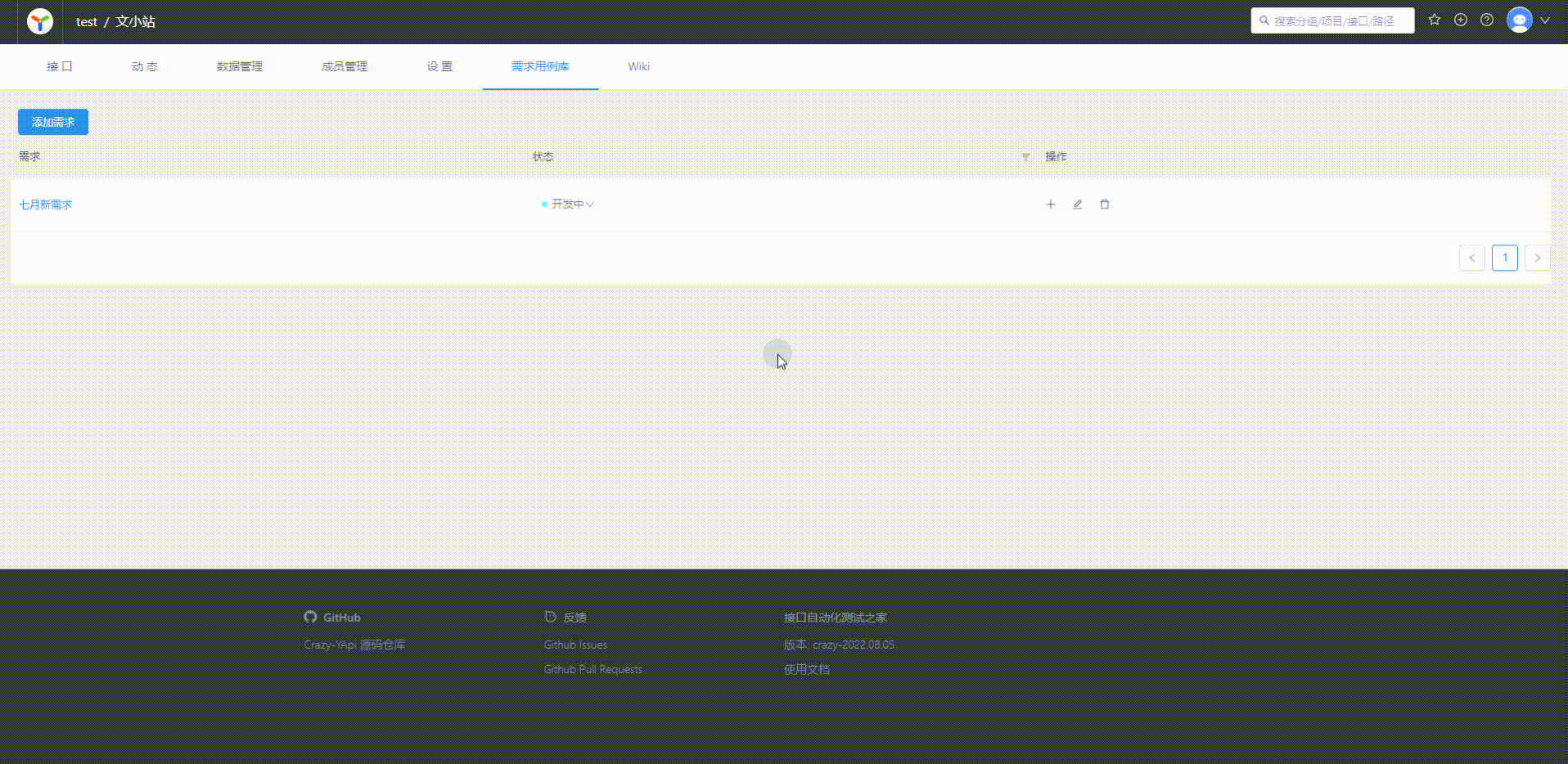Switch to the Wiki tab

click(x=639, y=66)
